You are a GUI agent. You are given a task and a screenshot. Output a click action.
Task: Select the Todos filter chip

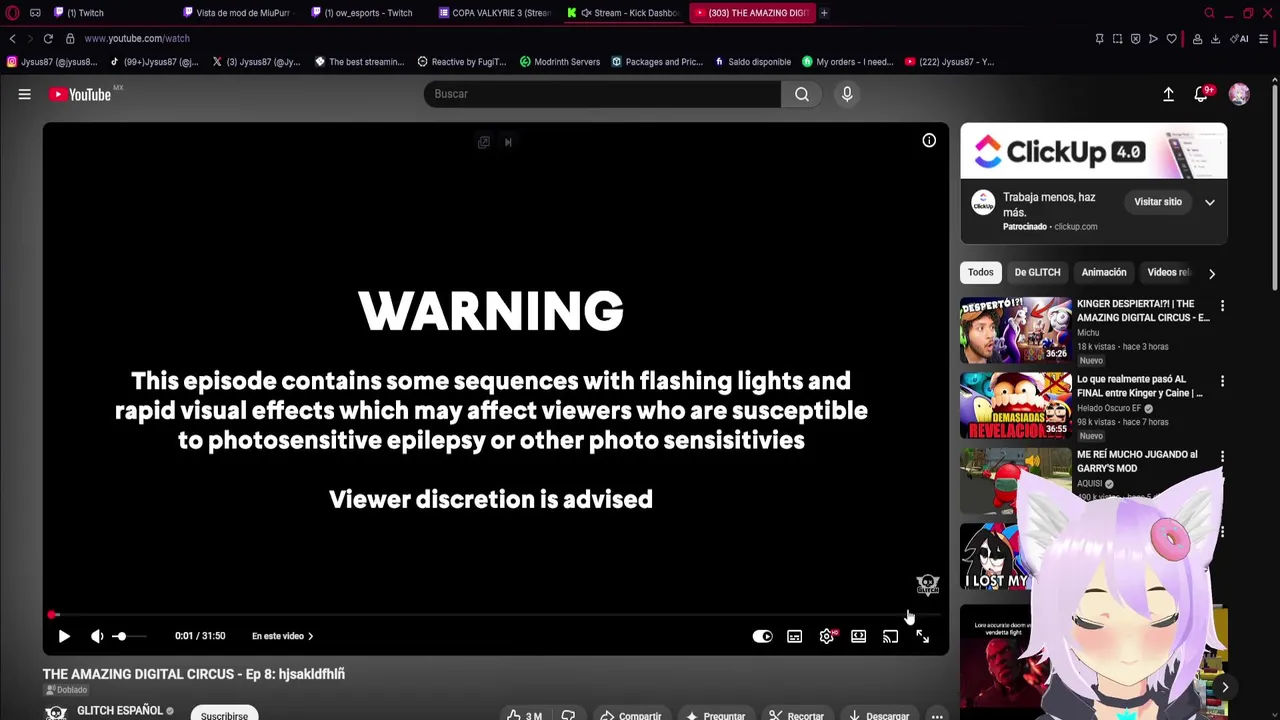click(x=981, y=272)
